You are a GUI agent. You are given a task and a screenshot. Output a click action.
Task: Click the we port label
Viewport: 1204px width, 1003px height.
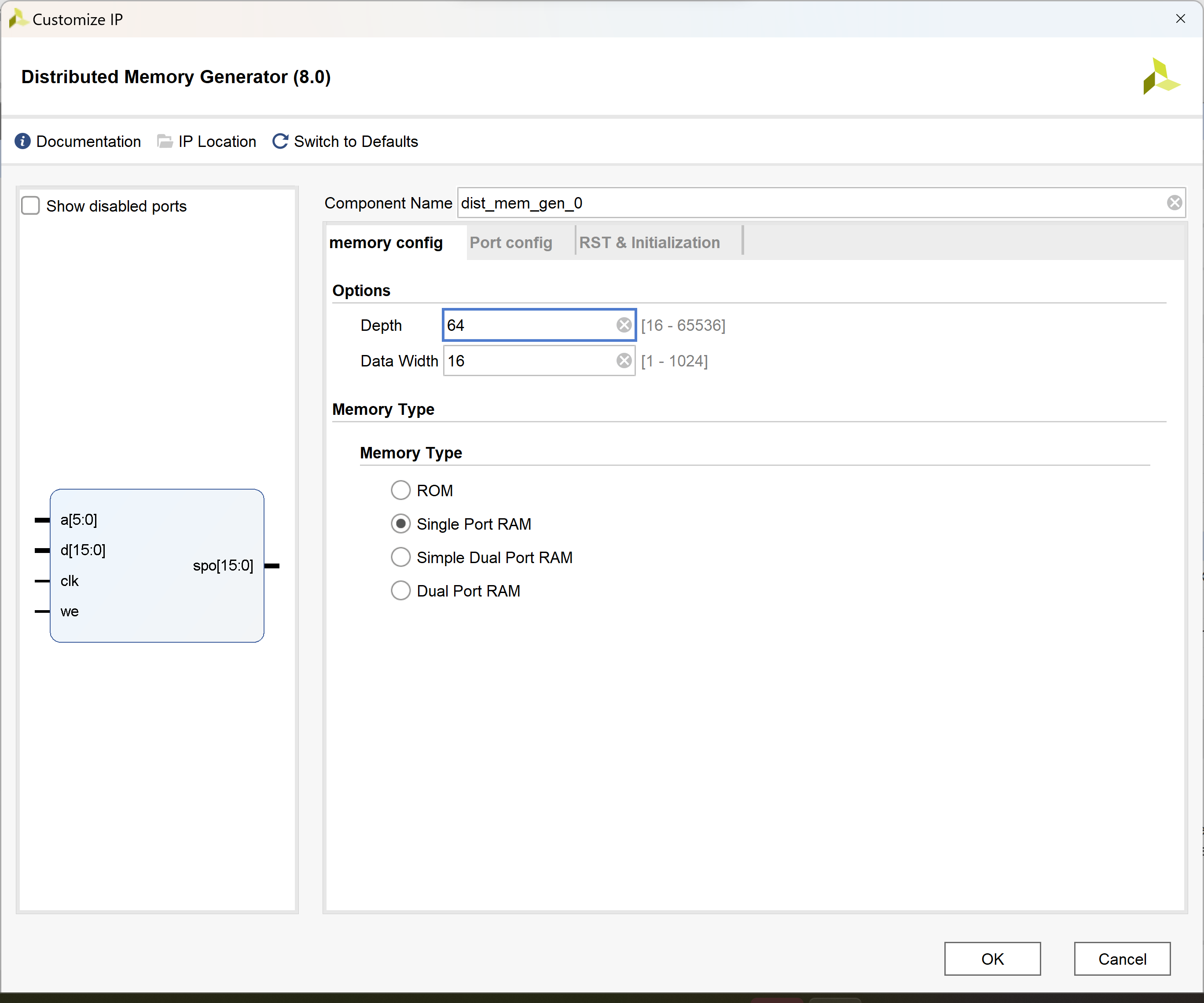click(x=70, y=611)
